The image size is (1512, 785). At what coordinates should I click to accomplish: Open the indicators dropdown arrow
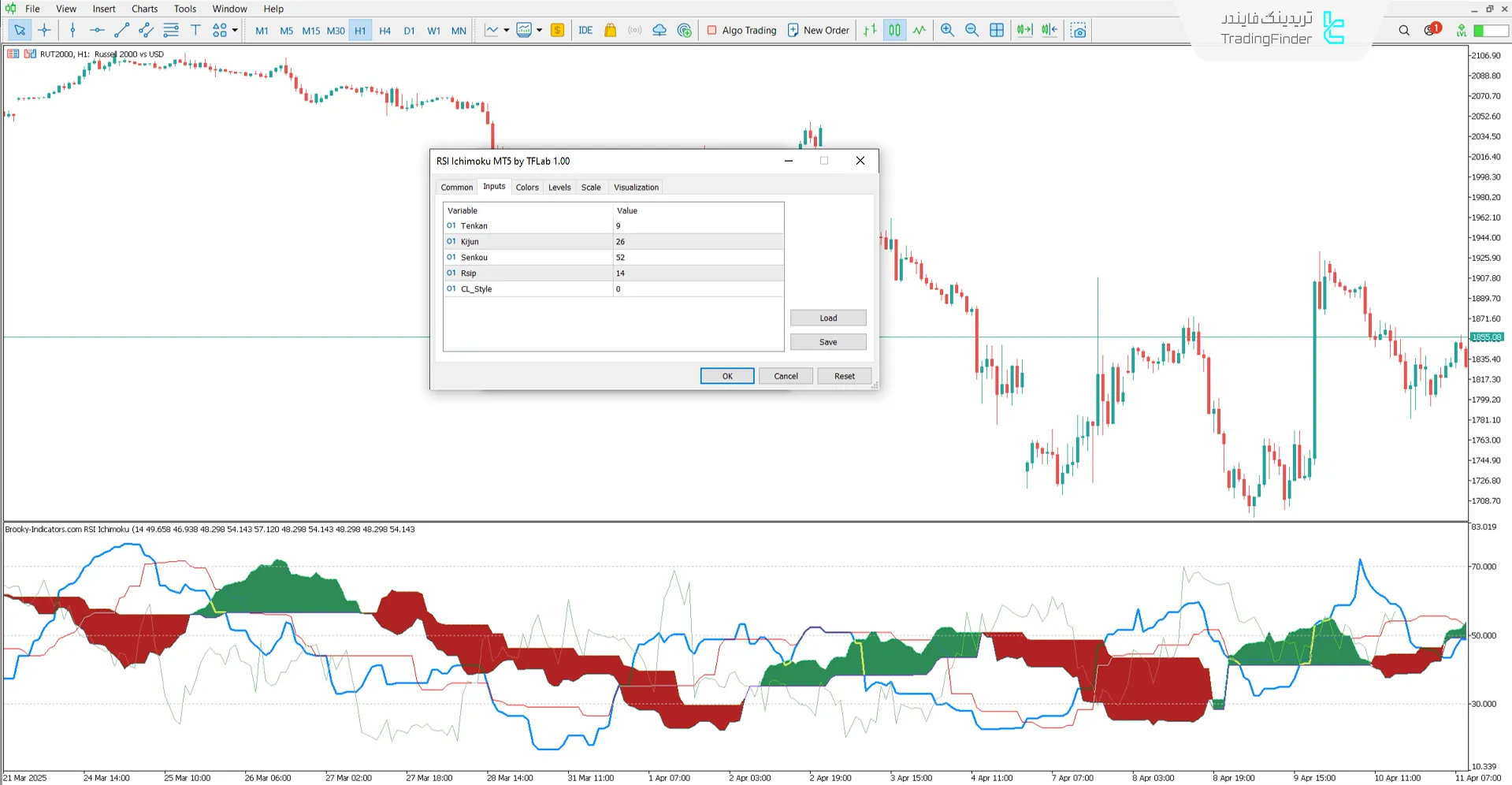point(540,30)
